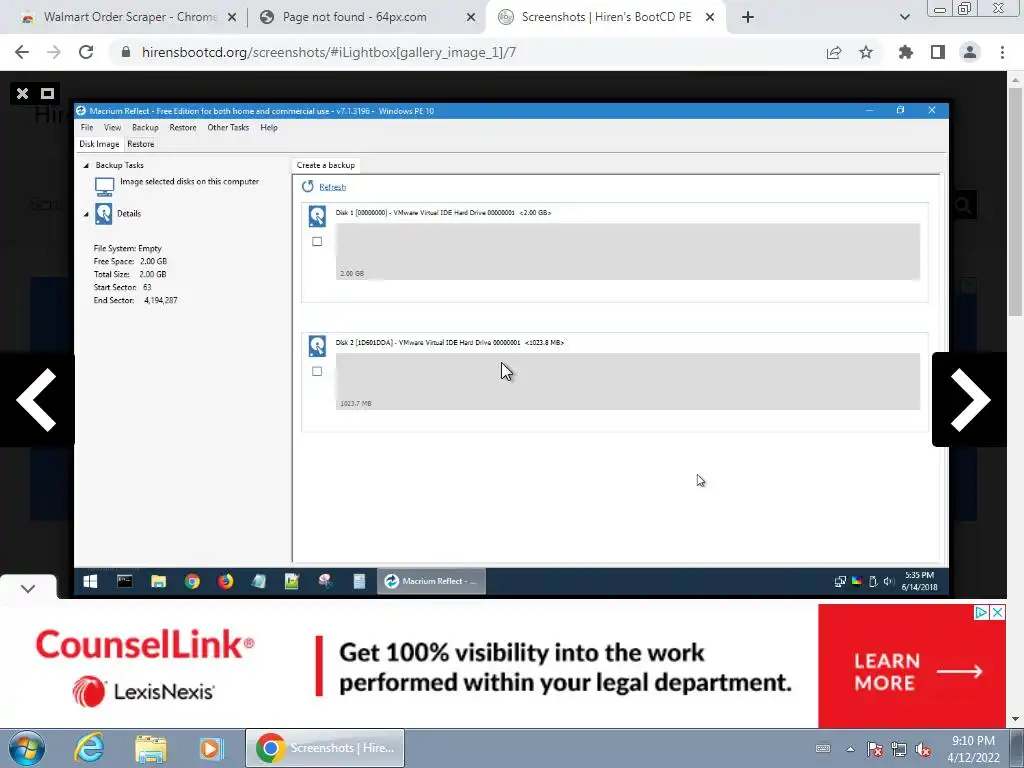This screenshot has height=768, width=1024.
Task: Click the muted volume tray icon
Action: click(x=923, y=749)
